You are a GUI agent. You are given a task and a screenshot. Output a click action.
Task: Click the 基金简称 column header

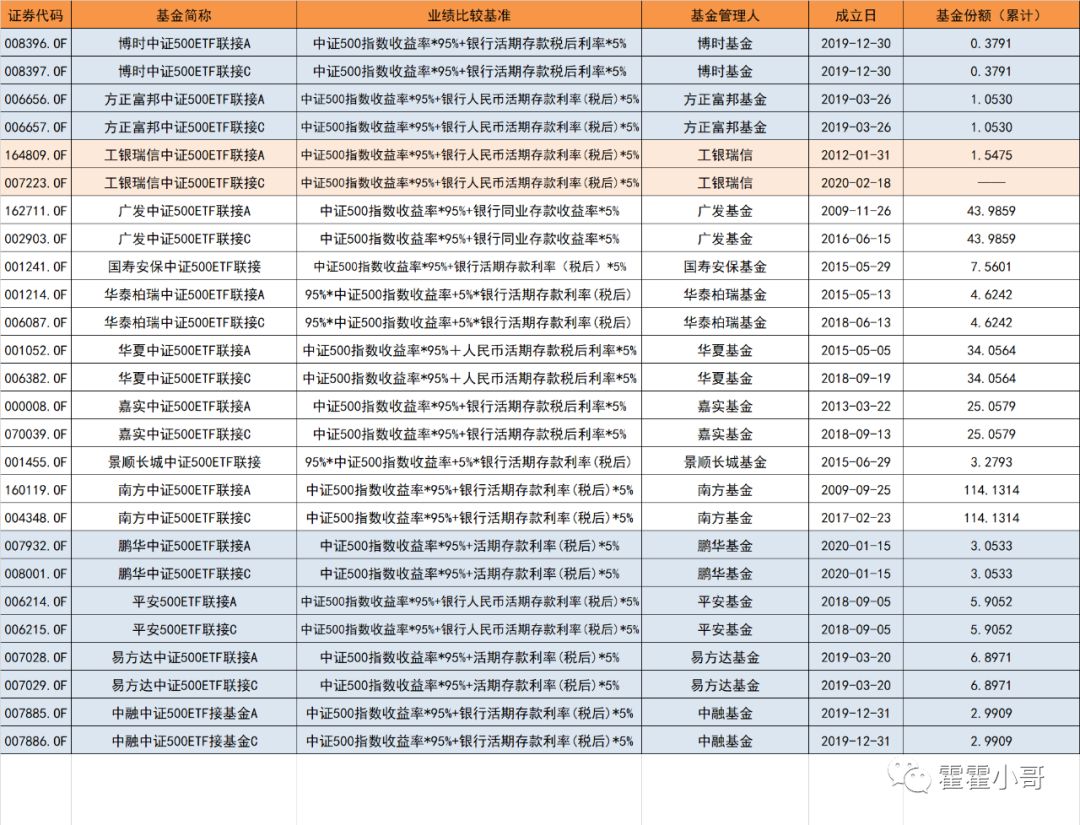tap(183, 14)
